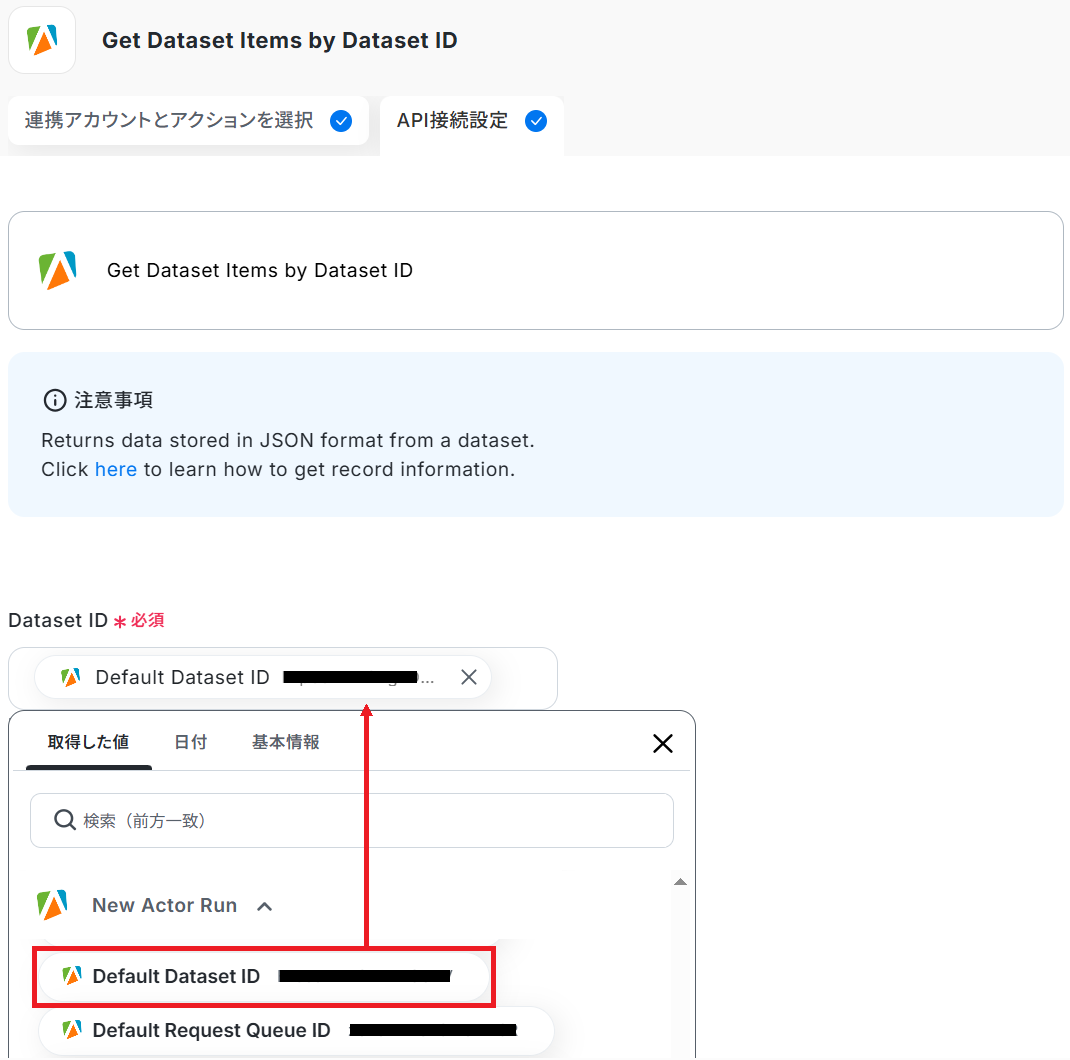This screenshot has height=1060, width=1070.
Task: Open the 連携アカウントとアクションを選択 tab
Action: pyautogui.click(x=188, y=121)
